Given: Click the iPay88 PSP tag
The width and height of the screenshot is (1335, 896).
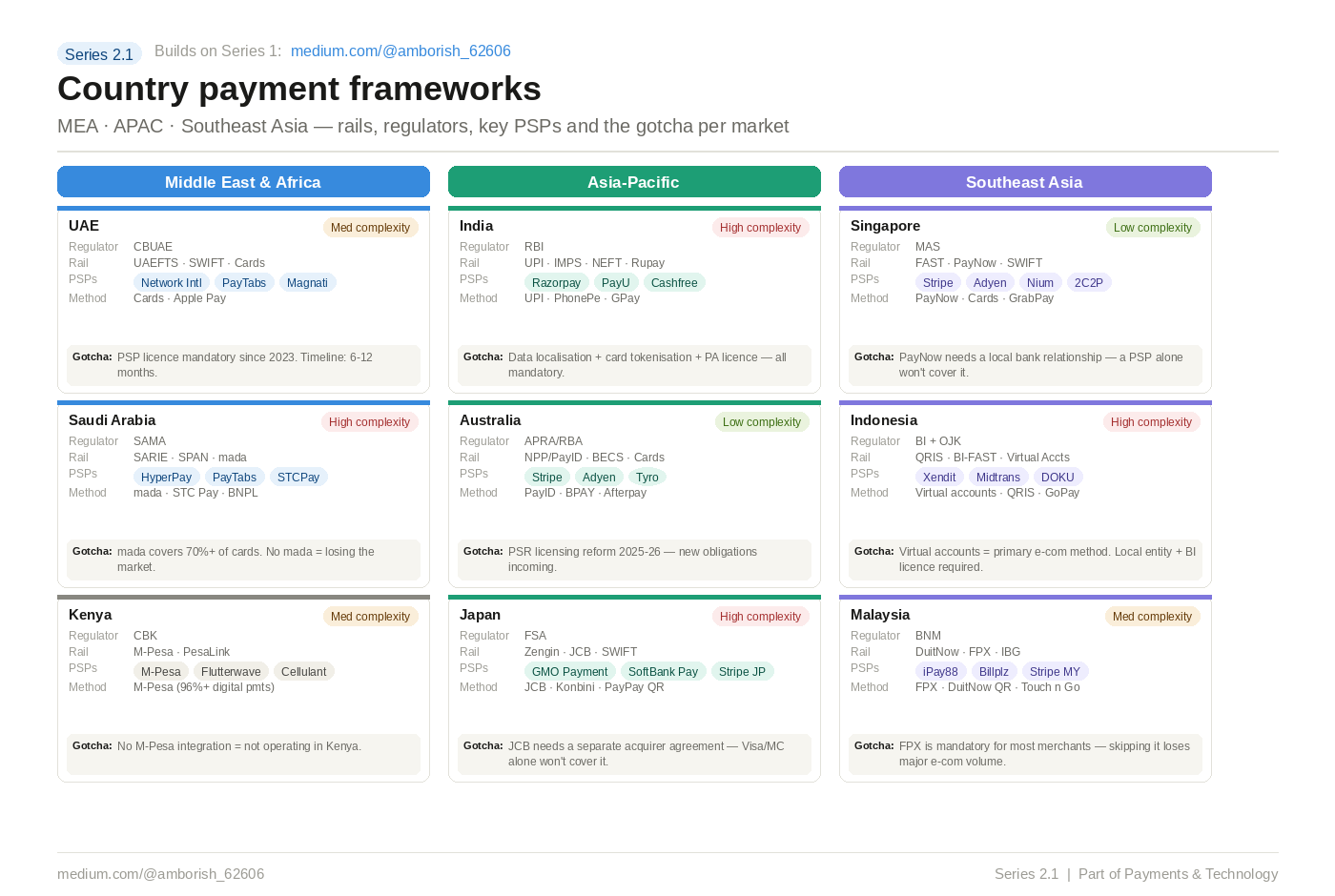Looking at the screenshot, I should (x=940, y=672).
